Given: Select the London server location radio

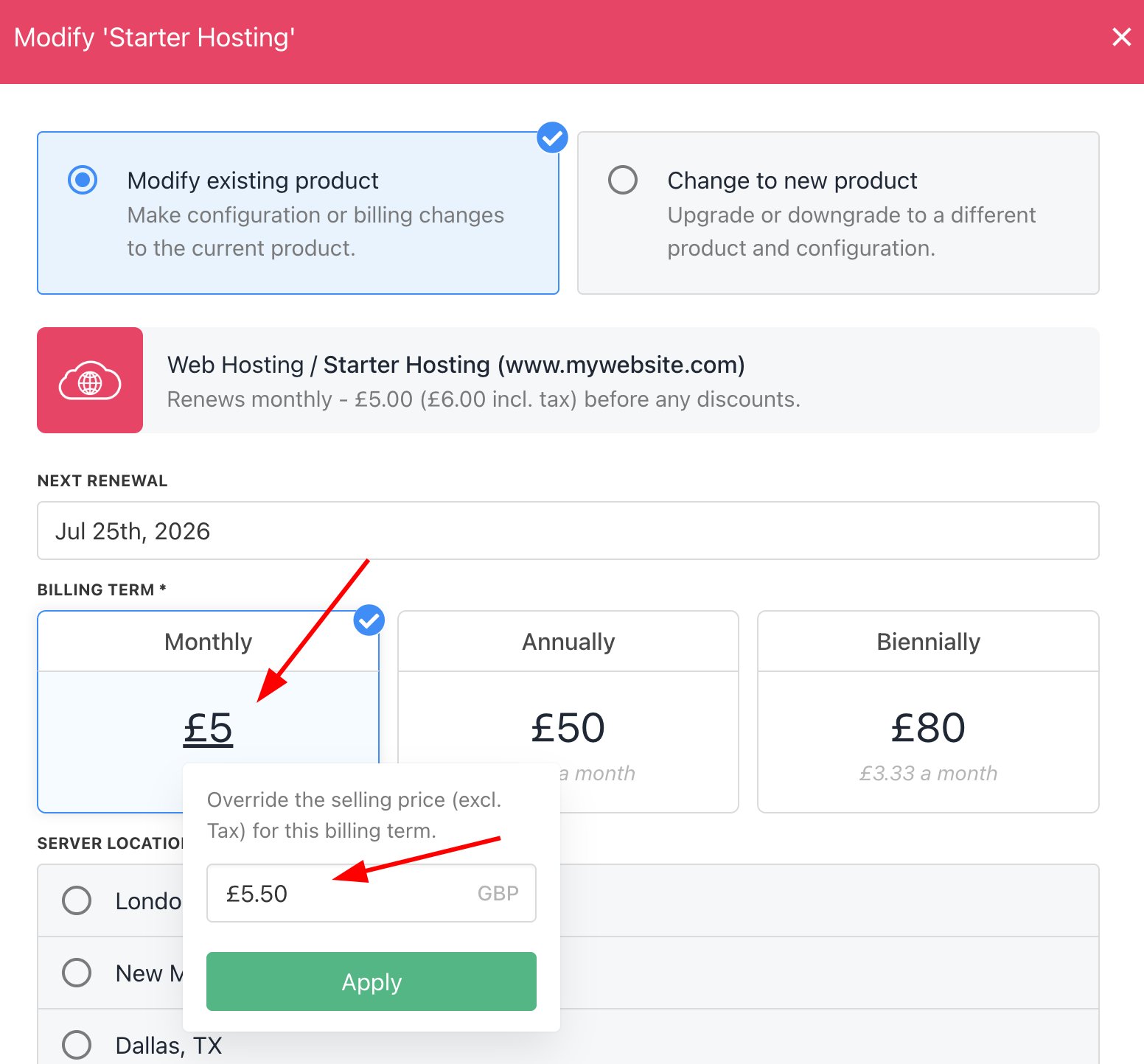Looking at the screenshot, I should point(77,900).
